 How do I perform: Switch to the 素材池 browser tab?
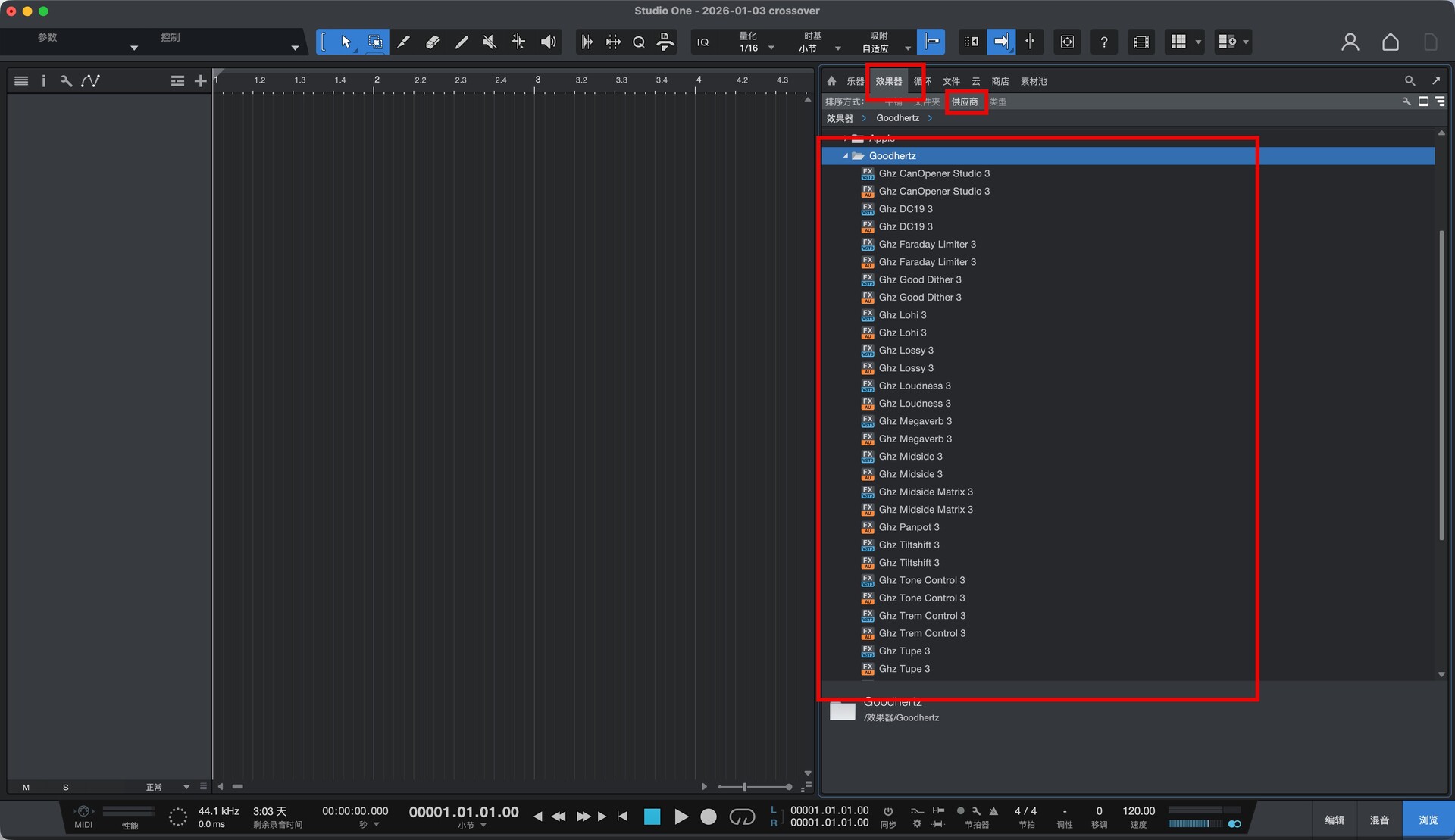click(x=1033, y=81)
